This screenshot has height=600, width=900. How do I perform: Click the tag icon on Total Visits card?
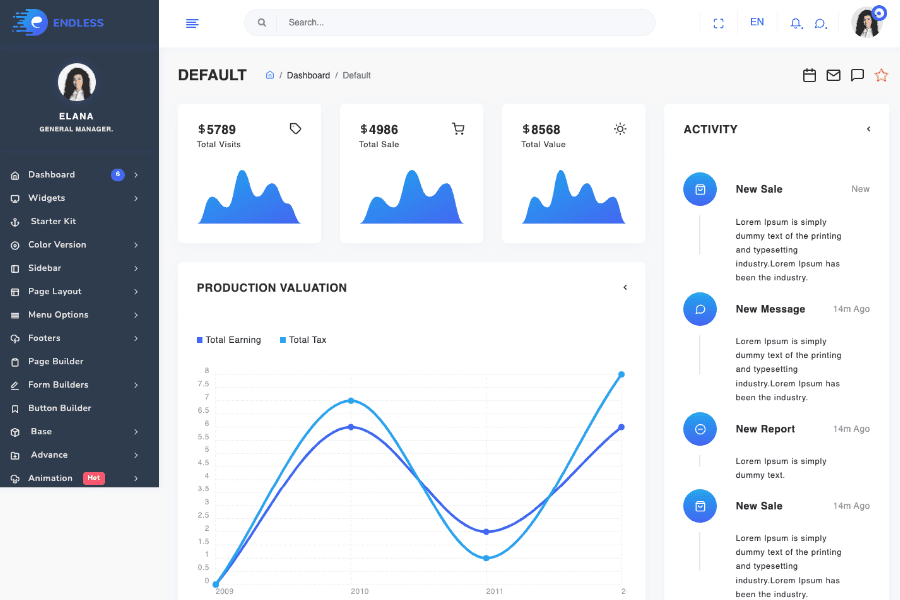click(295, 128)
